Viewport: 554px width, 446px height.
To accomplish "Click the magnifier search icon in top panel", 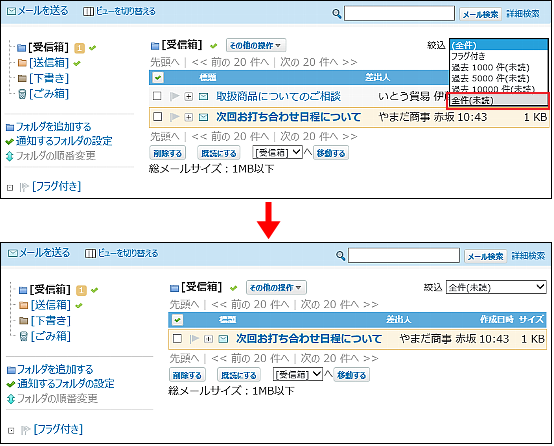I will tap(336, 14).
